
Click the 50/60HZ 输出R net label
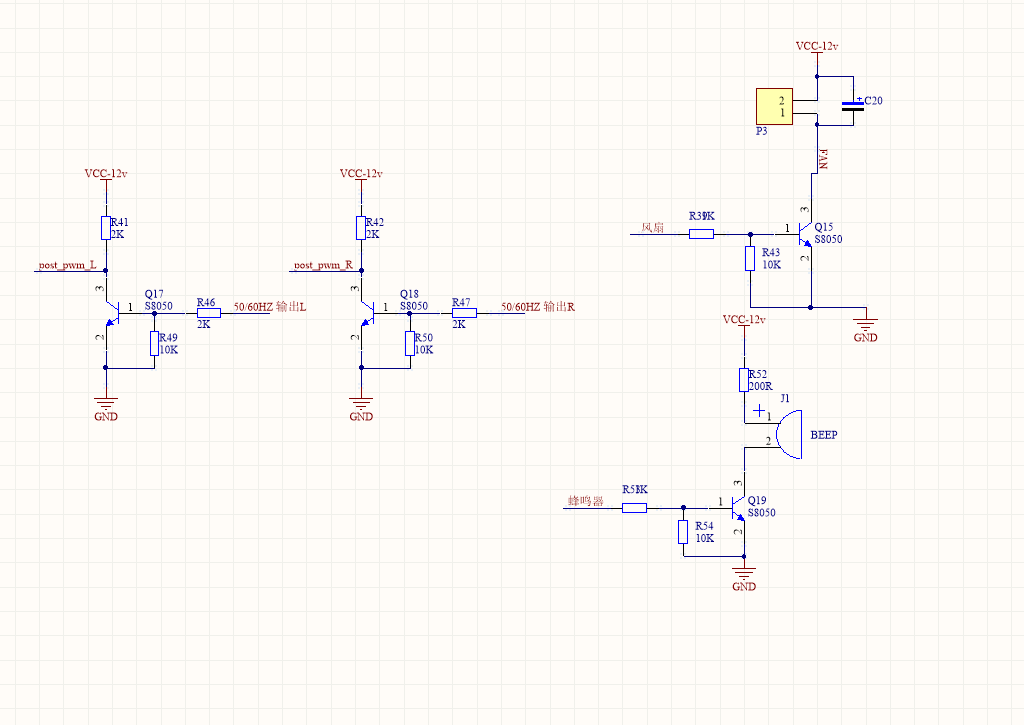click(x=537, y=307)
